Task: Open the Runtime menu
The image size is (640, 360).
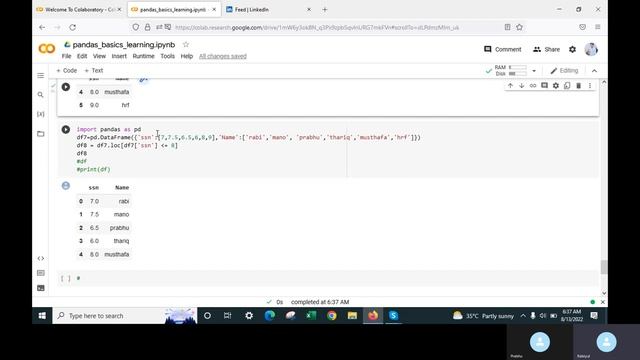Action: pyautogui.click(x=143, y=56)
